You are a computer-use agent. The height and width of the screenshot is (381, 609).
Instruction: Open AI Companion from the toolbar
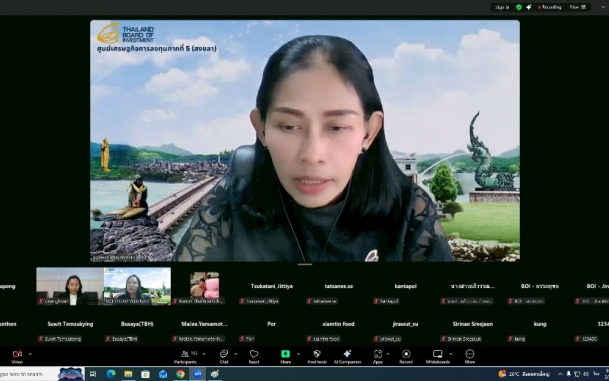pos(347,356)
